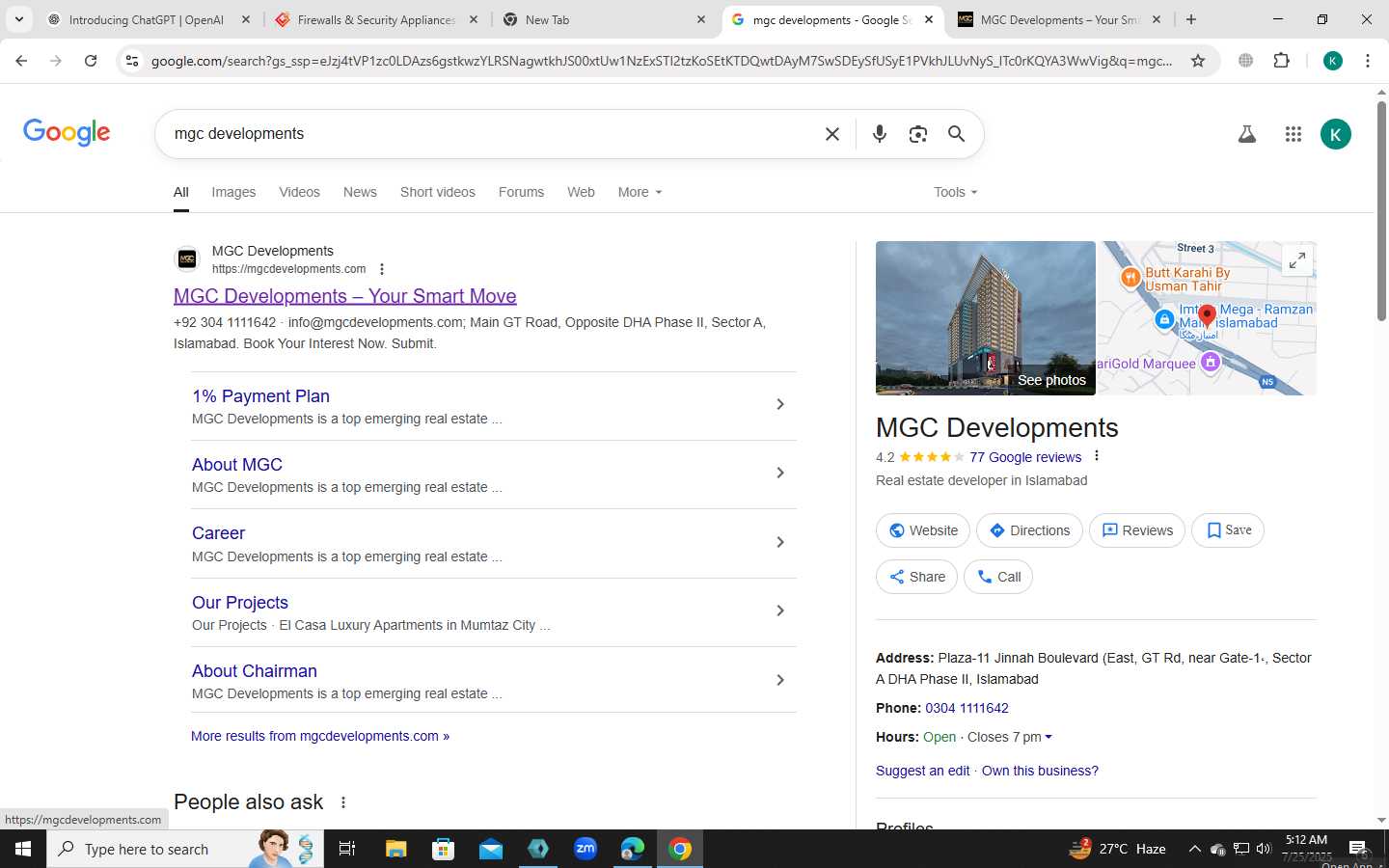Click Own this business? link
Viewport: 1389px width, 868px height.
[1040, 771]
